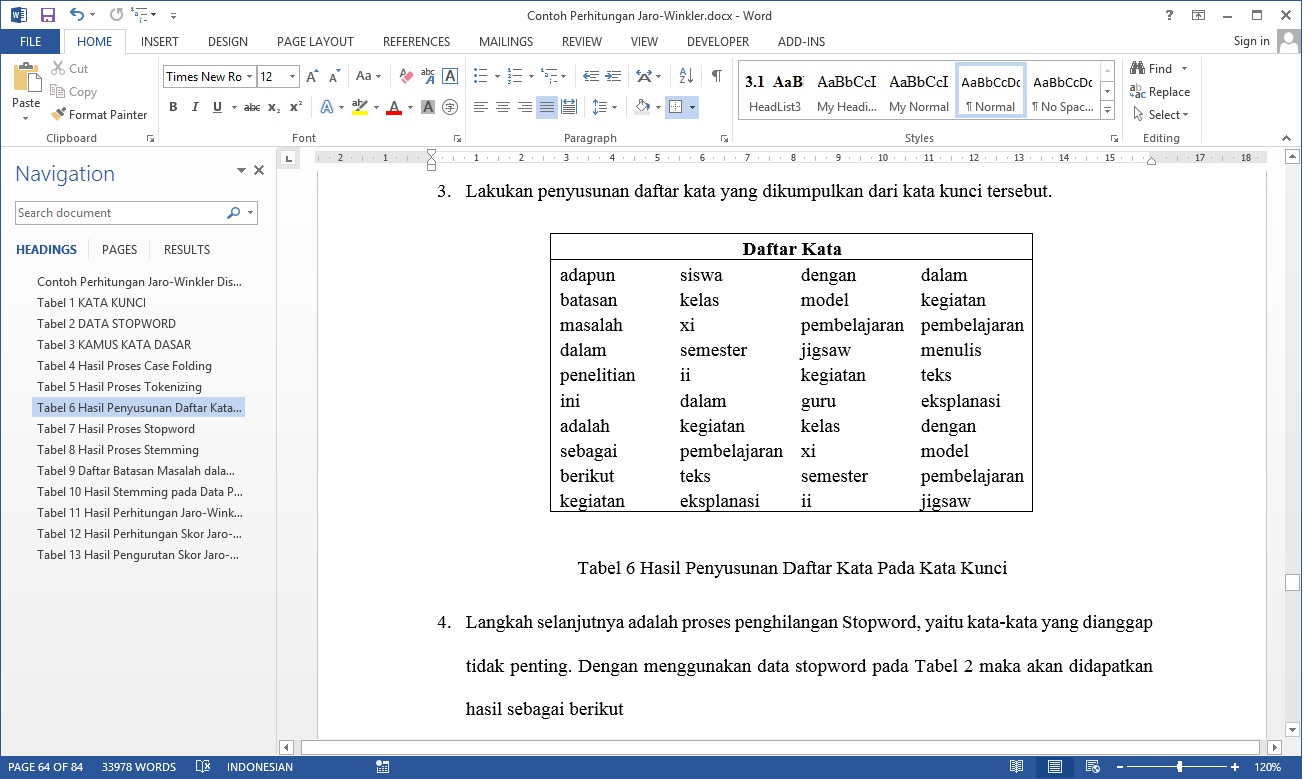Click the Search document field
This screenshot has width=1306, height=779.
tap(120, 213)
